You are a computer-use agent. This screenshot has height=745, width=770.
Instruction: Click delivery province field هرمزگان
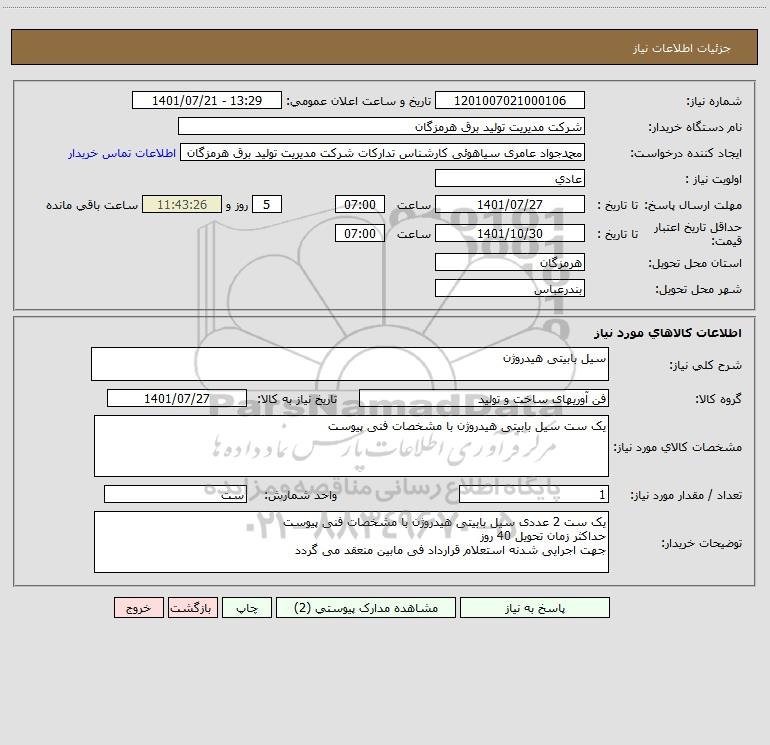pos(510,262)
